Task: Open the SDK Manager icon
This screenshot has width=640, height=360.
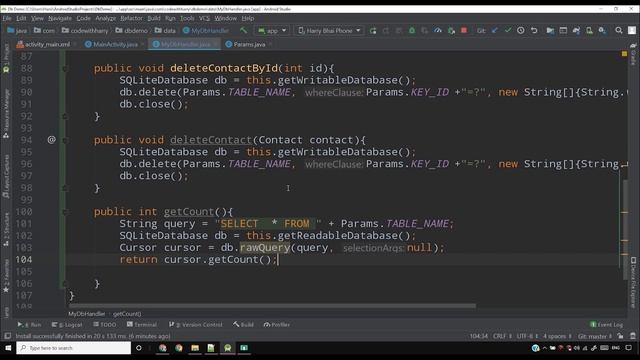Action: 602,31
